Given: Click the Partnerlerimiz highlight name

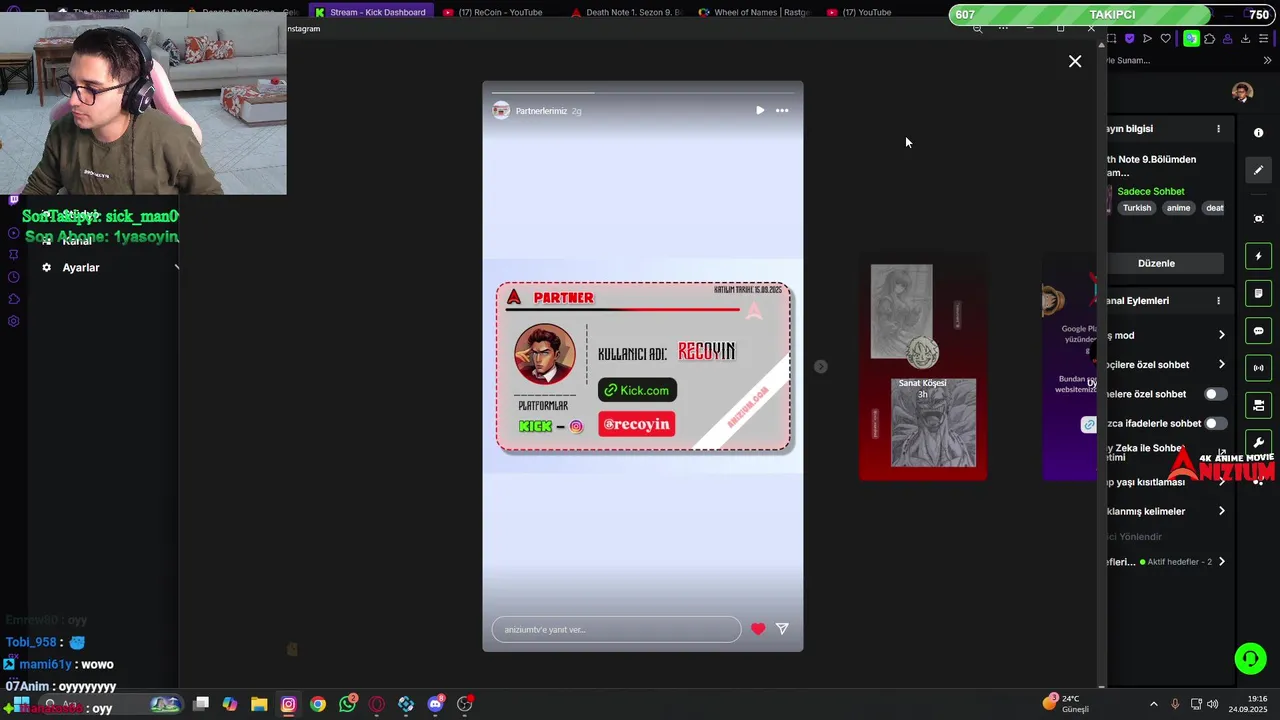Looking at the screenshot, I should pos(541,111).
